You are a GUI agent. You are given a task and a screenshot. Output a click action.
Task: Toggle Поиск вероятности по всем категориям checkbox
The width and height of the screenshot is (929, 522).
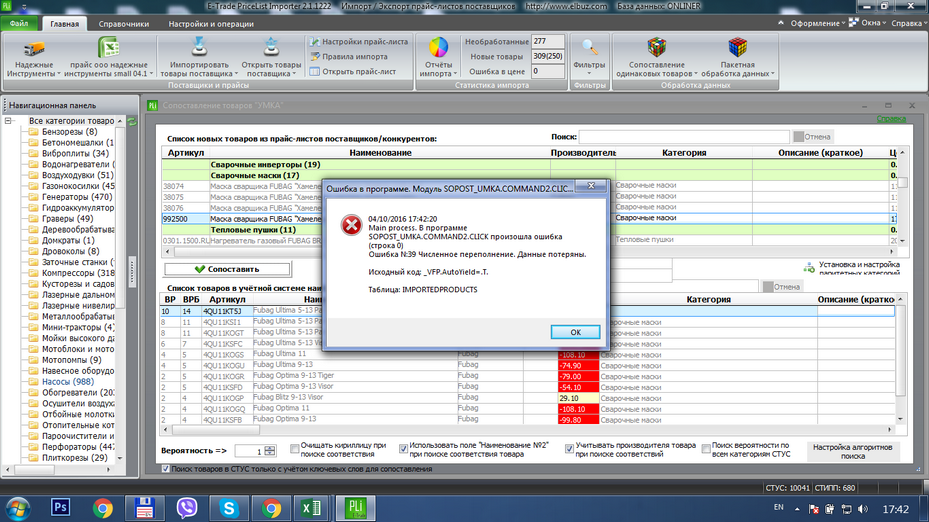(706, 449)
